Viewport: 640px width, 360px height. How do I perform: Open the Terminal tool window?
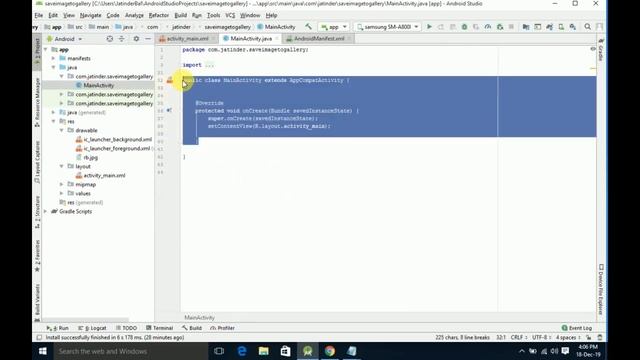click(x=160, y=328)
